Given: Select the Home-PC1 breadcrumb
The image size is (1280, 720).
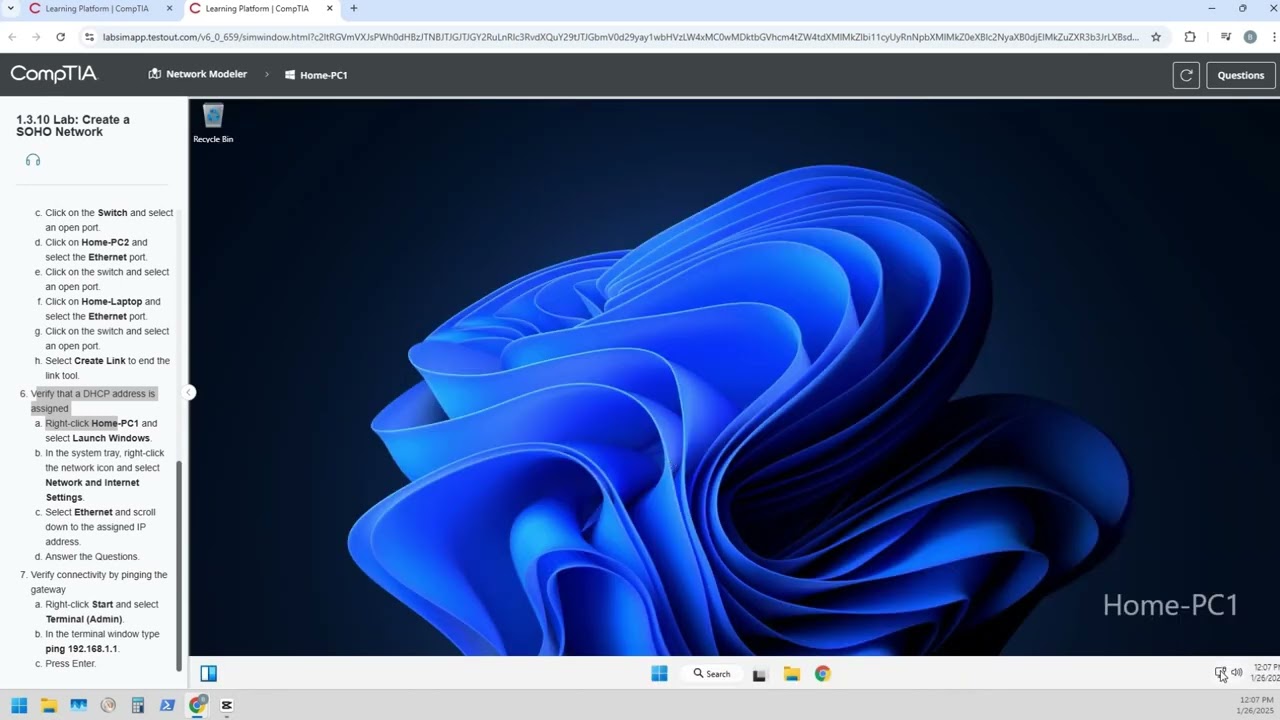Looking at the screenshot, I should (316, 75).
